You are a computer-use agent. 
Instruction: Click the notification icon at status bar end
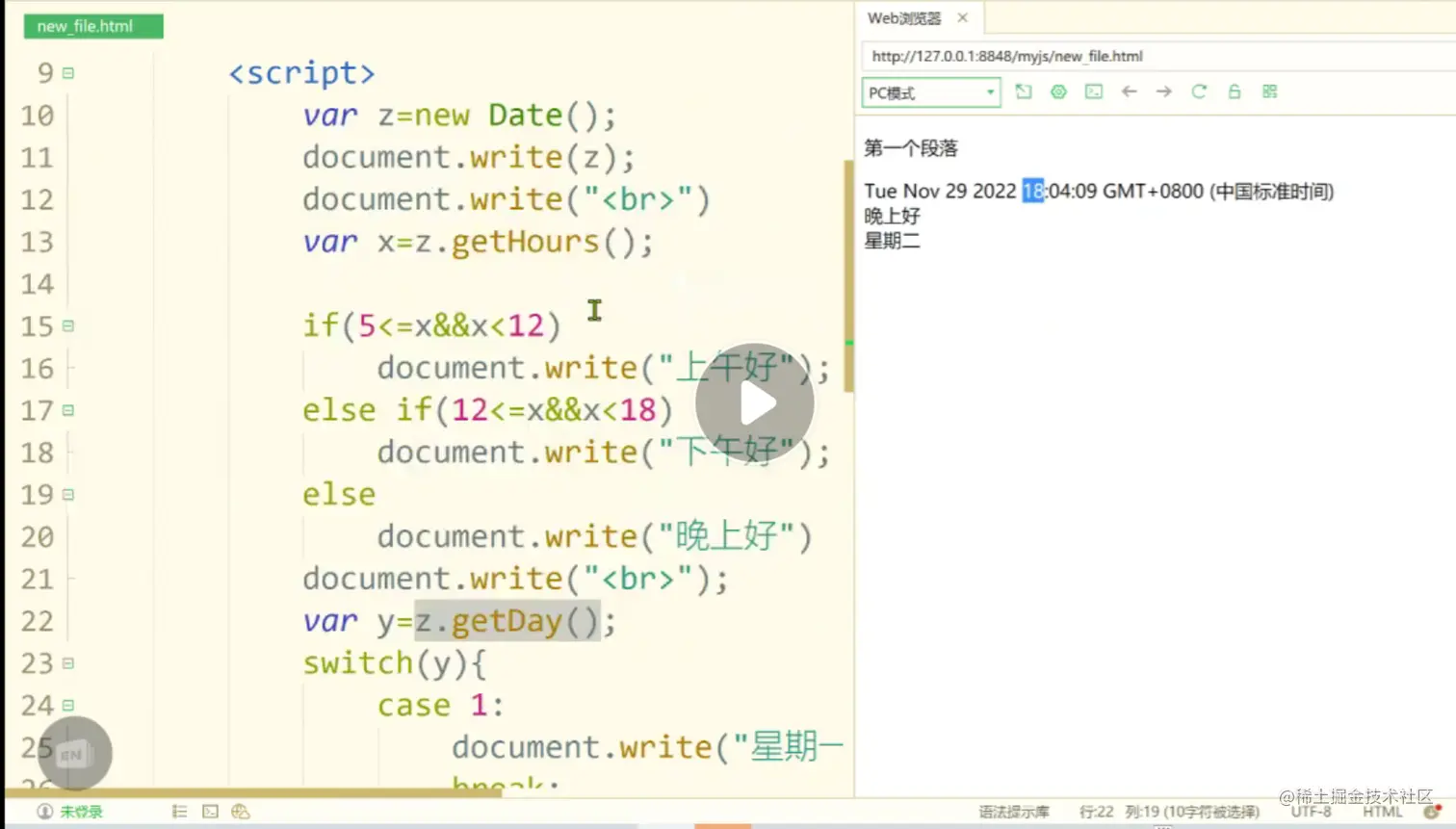1432,813
